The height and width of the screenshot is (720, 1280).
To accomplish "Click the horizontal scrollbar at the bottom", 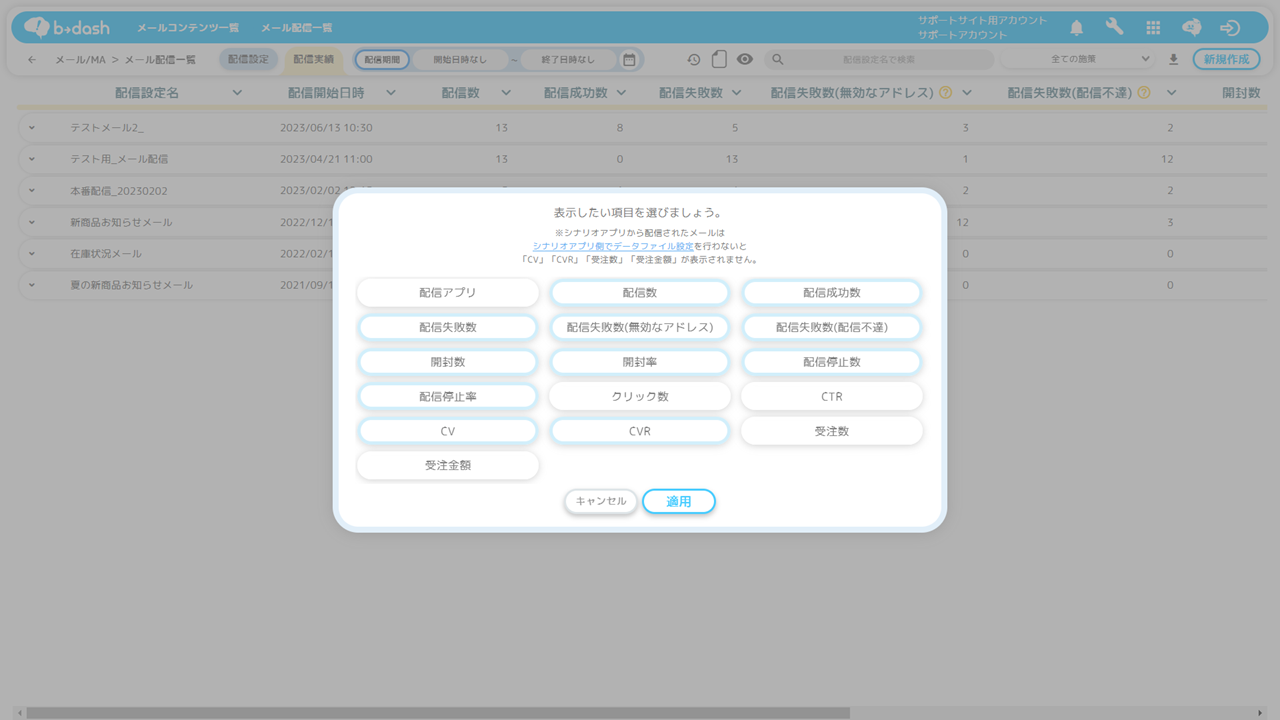I will (438, 713).
